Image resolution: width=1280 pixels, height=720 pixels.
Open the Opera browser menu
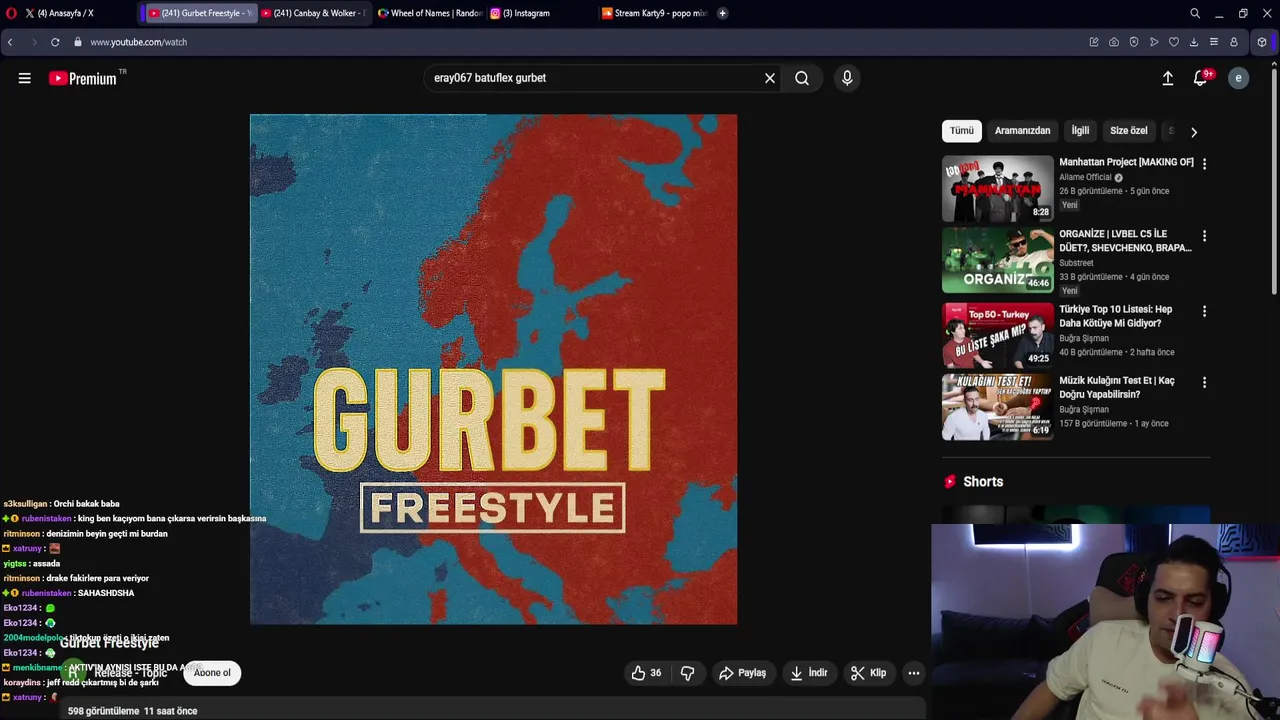[x=11, y=13]
